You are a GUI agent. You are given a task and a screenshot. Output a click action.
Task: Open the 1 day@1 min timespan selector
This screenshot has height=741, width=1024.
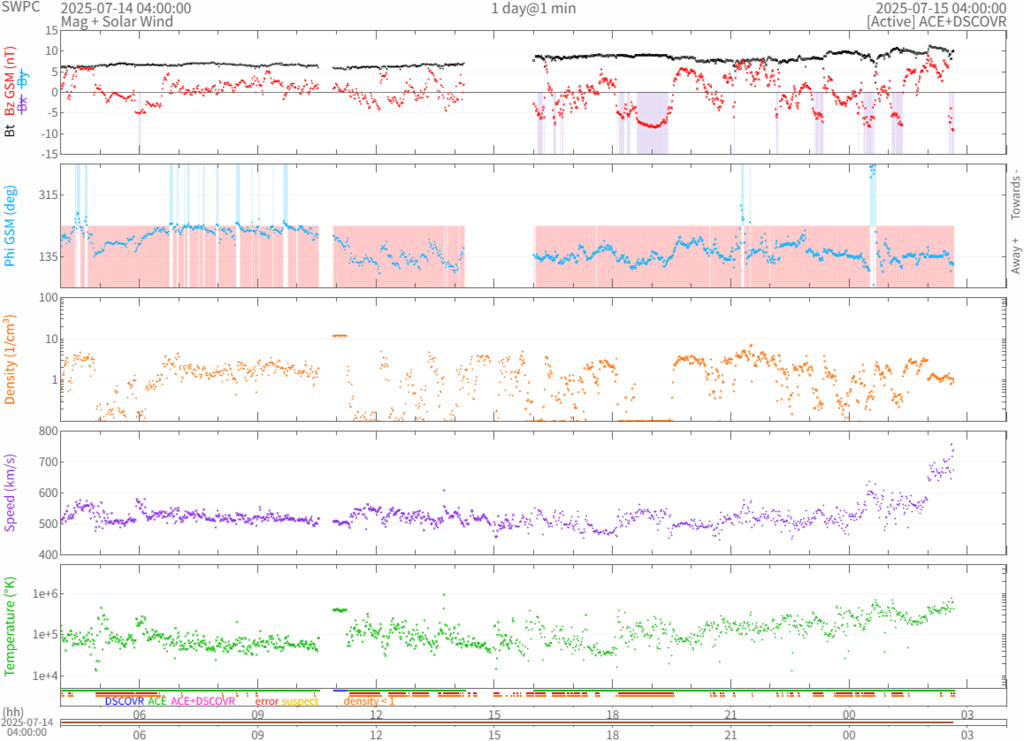click(533, 8)
